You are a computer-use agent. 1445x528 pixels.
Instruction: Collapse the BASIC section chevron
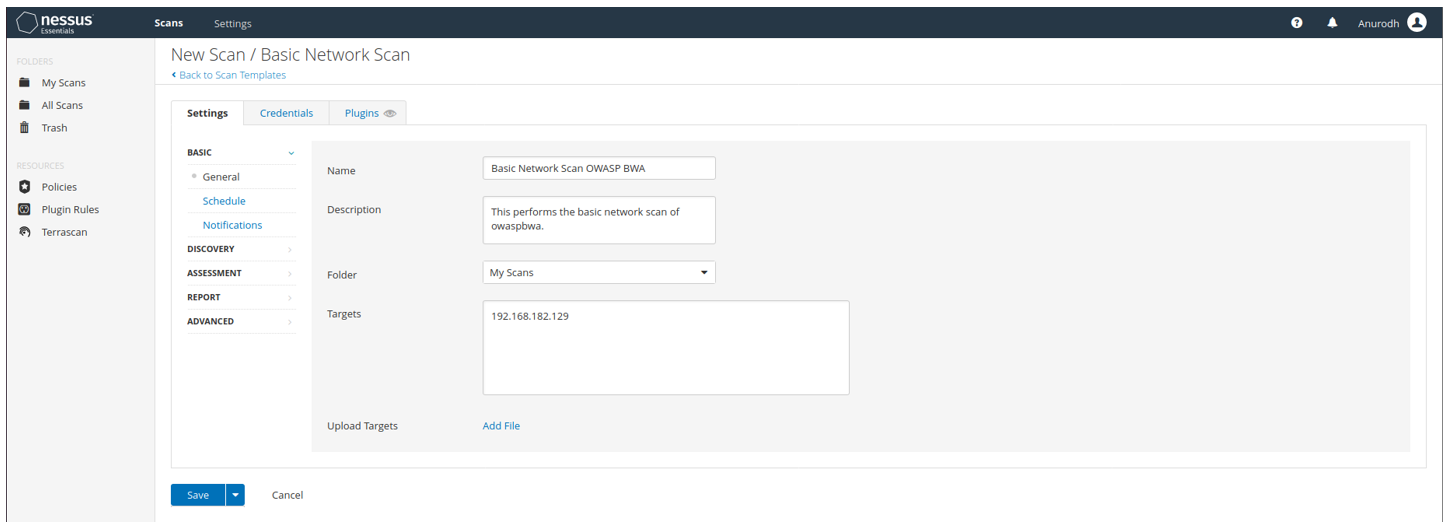point(291,153)
